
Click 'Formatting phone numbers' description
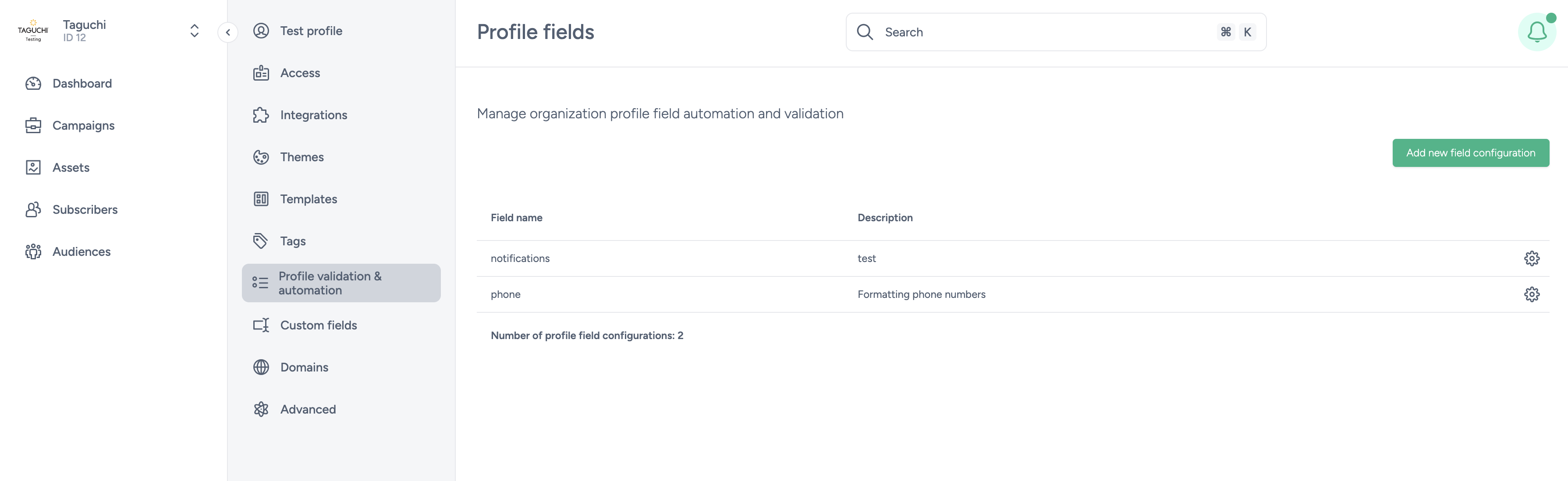[921, 294]
